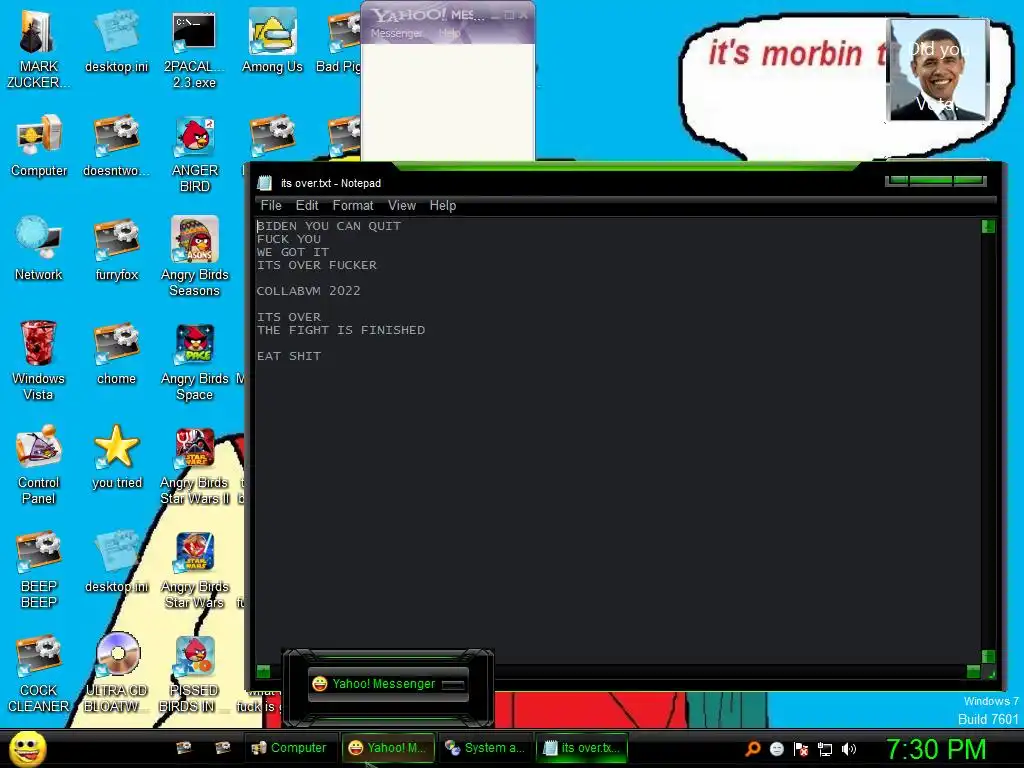The width and height of the screenshot is (1024, 768).
Task: Open ULTRA CD BLOATW... disc icon
Action: coord(117,673)
